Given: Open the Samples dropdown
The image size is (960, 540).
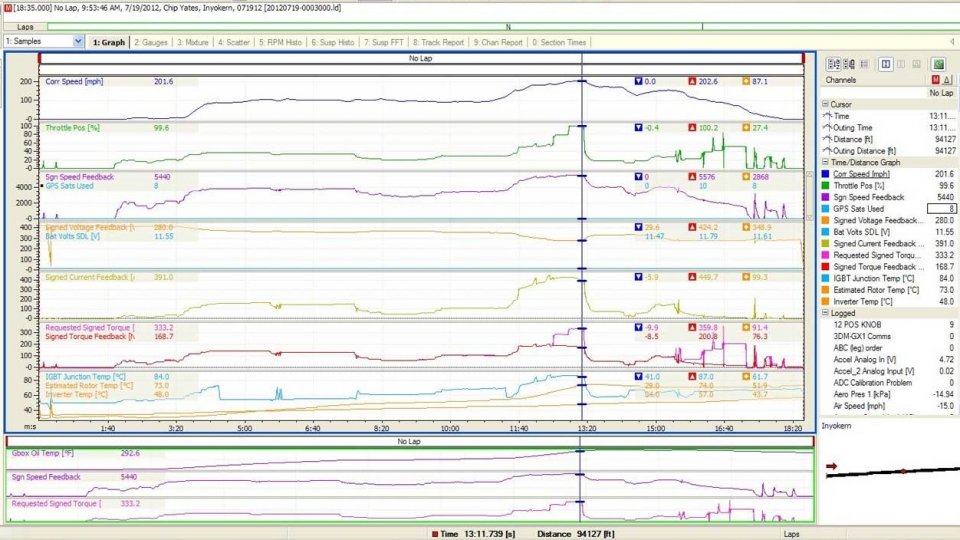Looking at the screenshot, I should 78,42.
